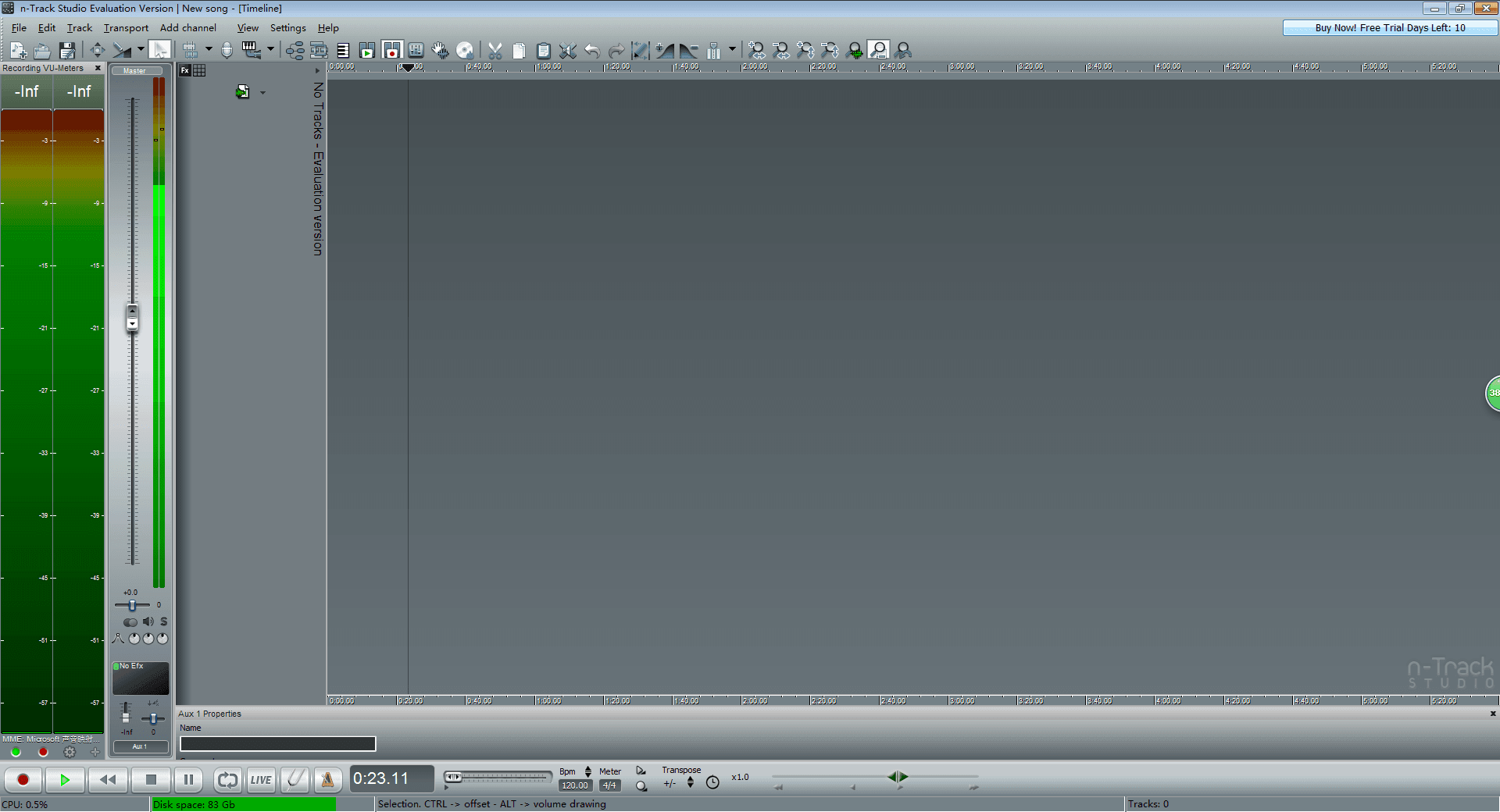Select the arrow Selection tool

[160, 49]
